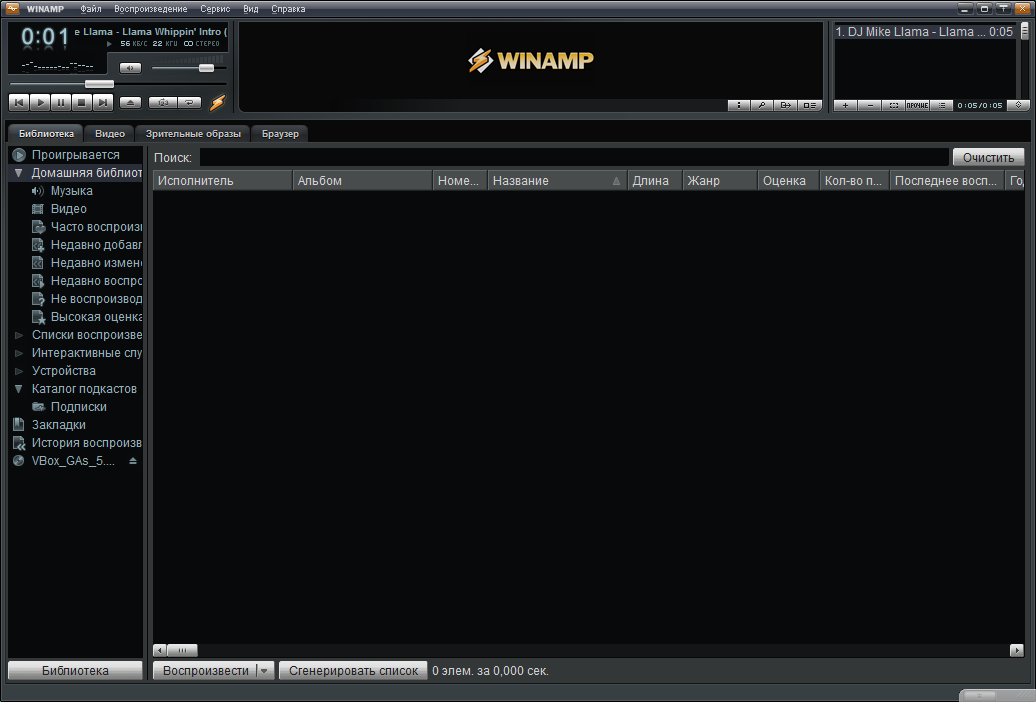Click the Воспроизвести button

pyautogui.click(x=205, y=670)
